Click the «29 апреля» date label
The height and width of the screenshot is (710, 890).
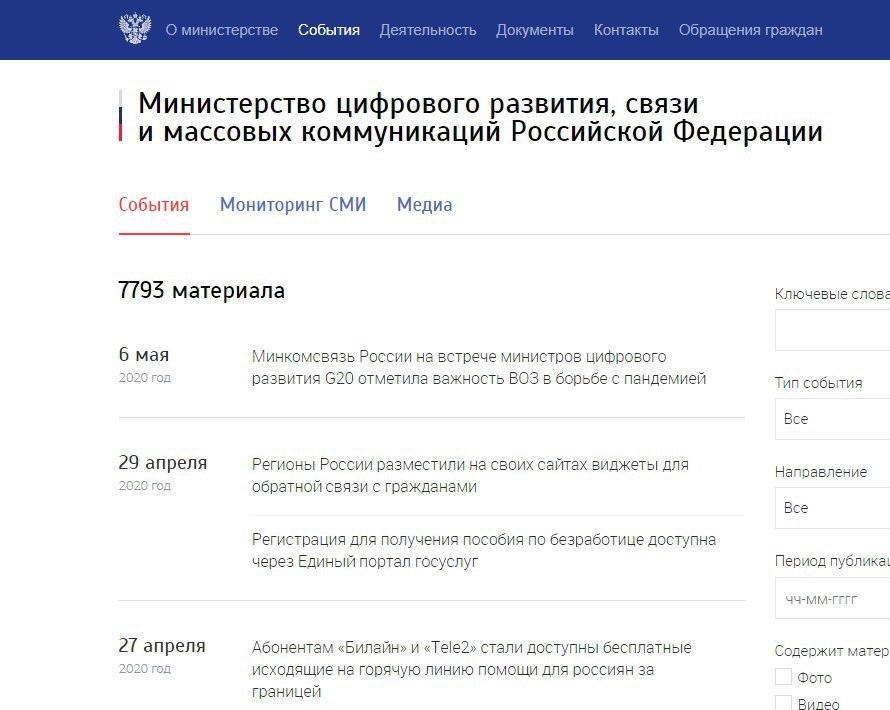pyautogui.click(x=163, y=463)
